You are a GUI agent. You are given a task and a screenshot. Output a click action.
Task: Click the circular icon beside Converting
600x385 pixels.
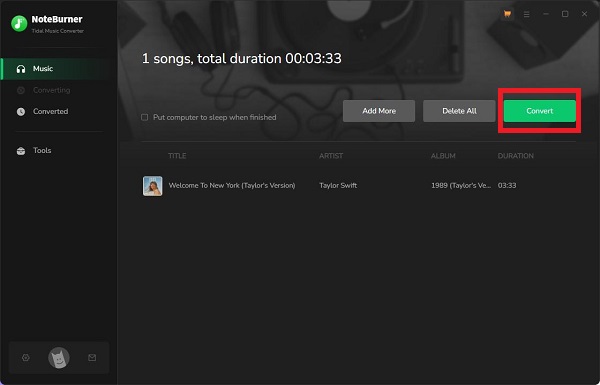pos(21,90)
